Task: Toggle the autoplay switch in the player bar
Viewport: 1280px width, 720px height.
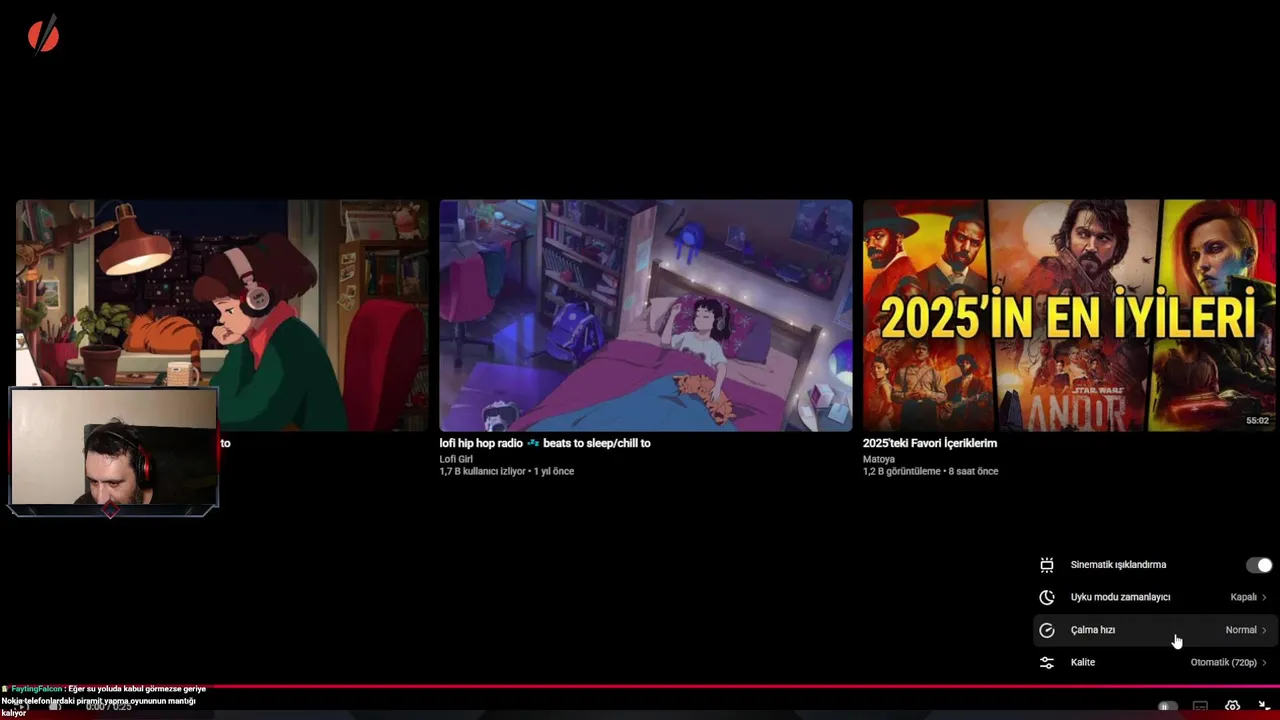Action: [x=1167, y=707]
